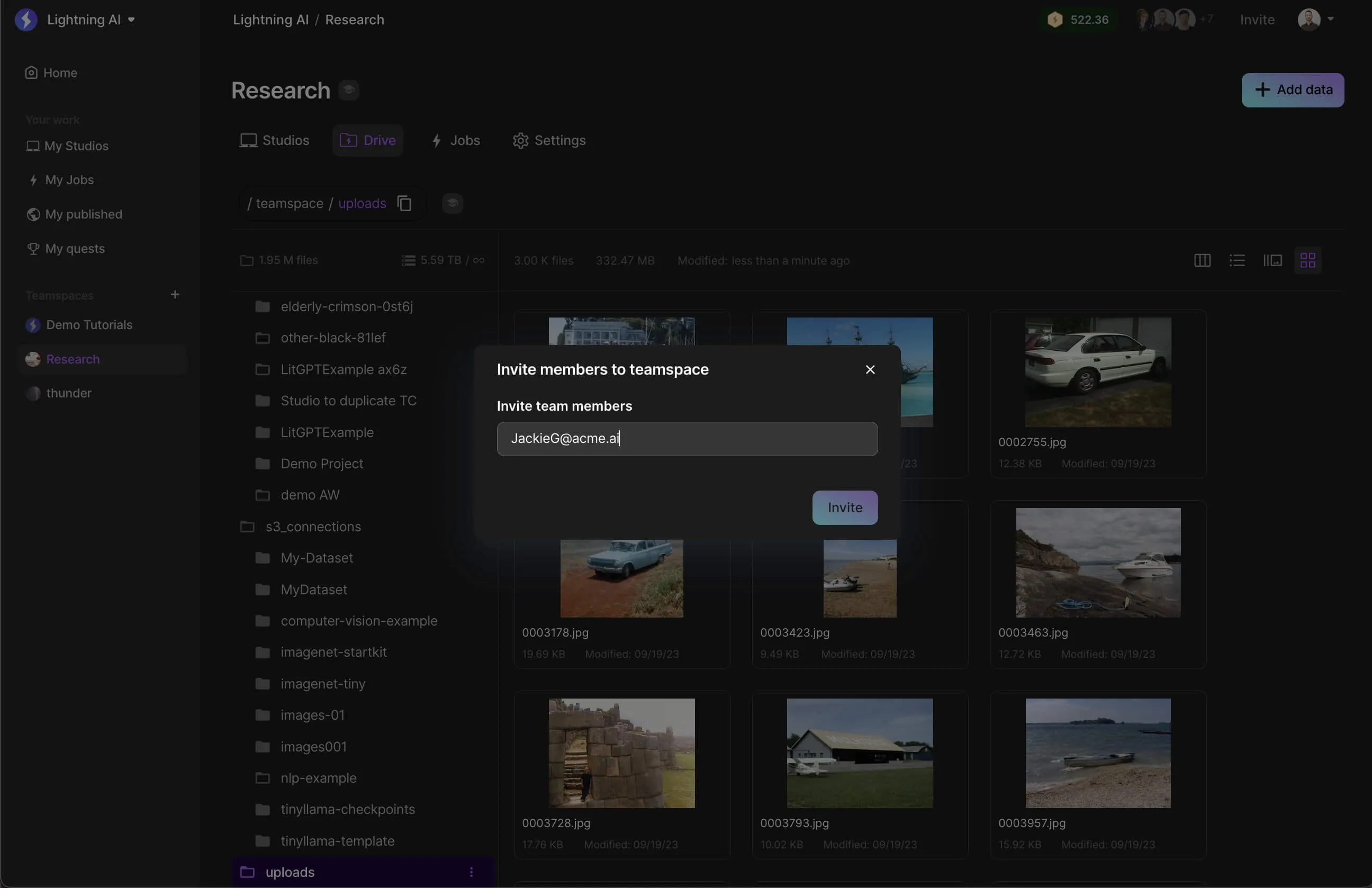
Task: Click the Research breadcrumb link
Action: coord(355,20)
